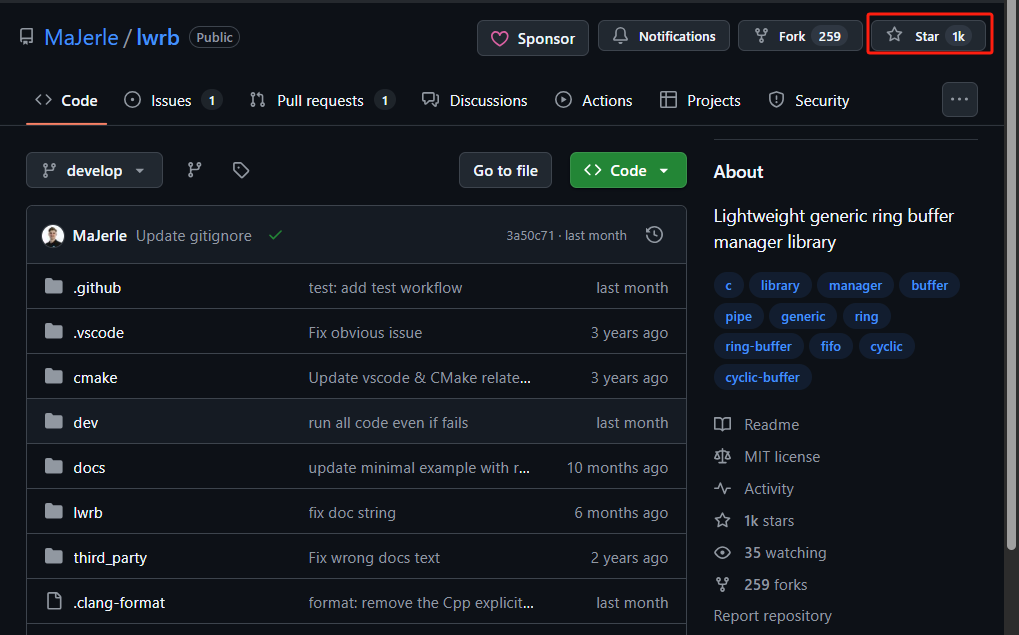Open the cmake folder
Screen dimensions: 1019x635
click(96, 378)
